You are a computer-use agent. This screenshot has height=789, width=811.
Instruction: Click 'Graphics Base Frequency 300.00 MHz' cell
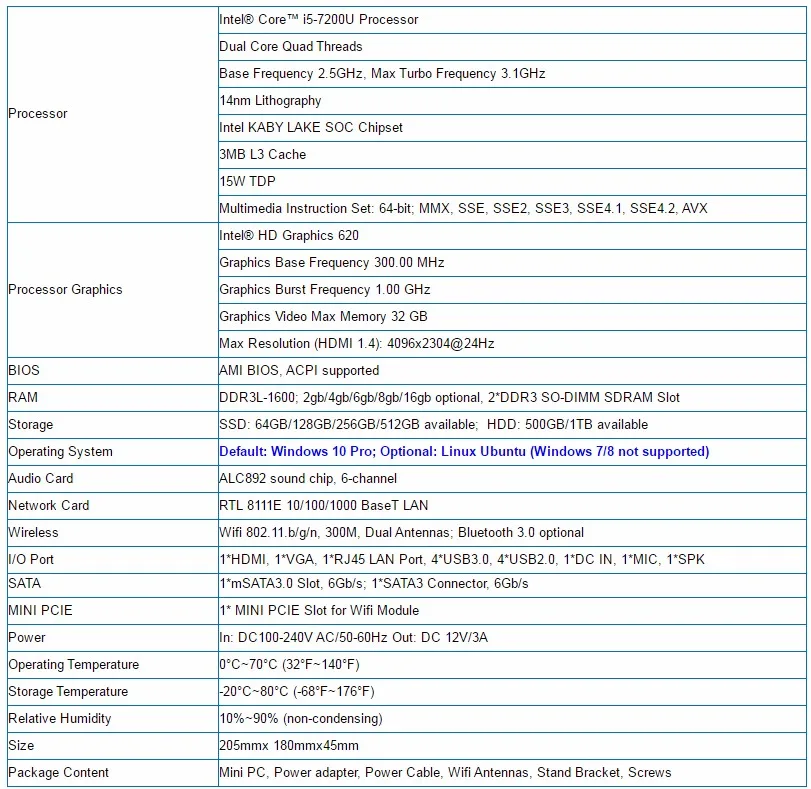click(512, 262)
